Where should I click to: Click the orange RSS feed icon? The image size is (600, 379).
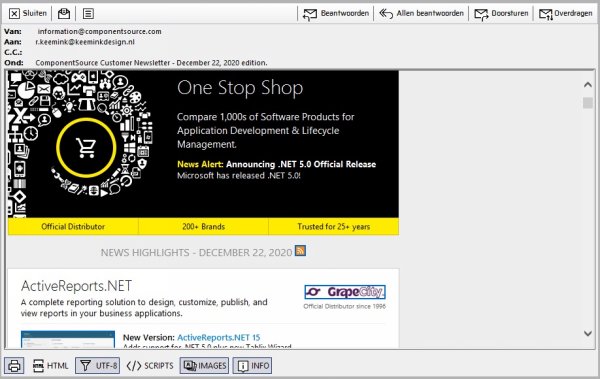300,251
